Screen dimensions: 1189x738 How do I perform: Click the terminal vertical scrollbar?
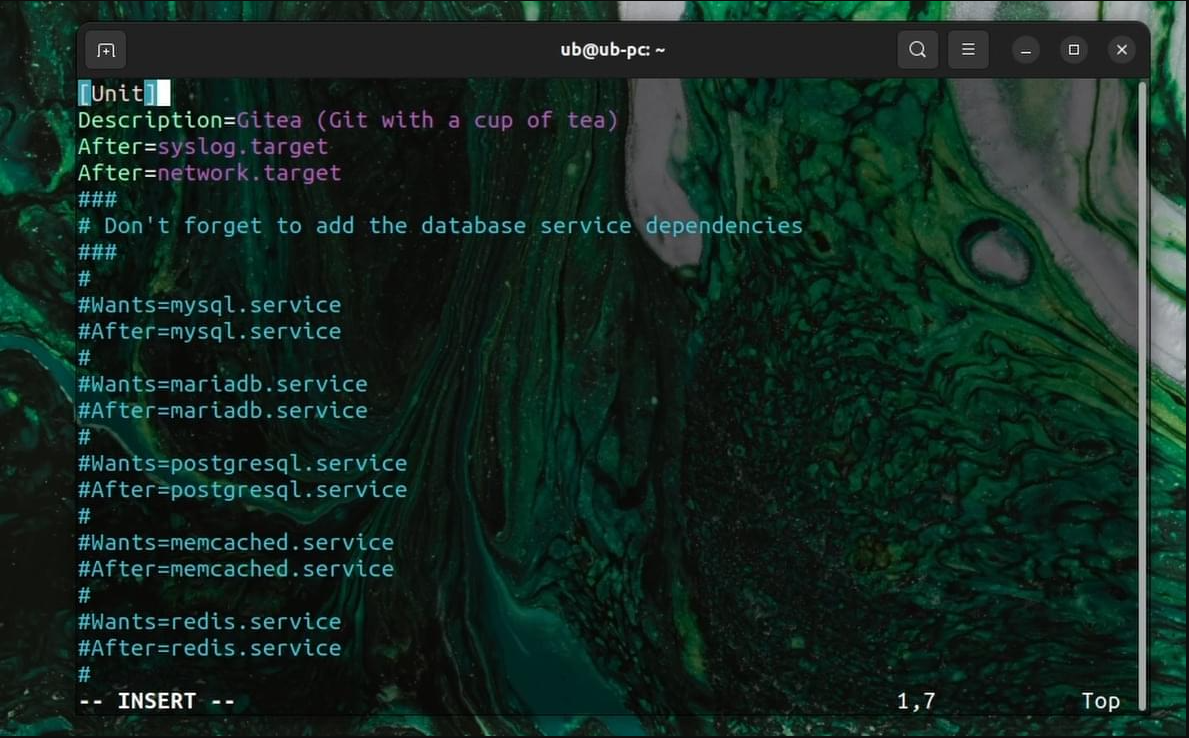[x=1144, y=390]
